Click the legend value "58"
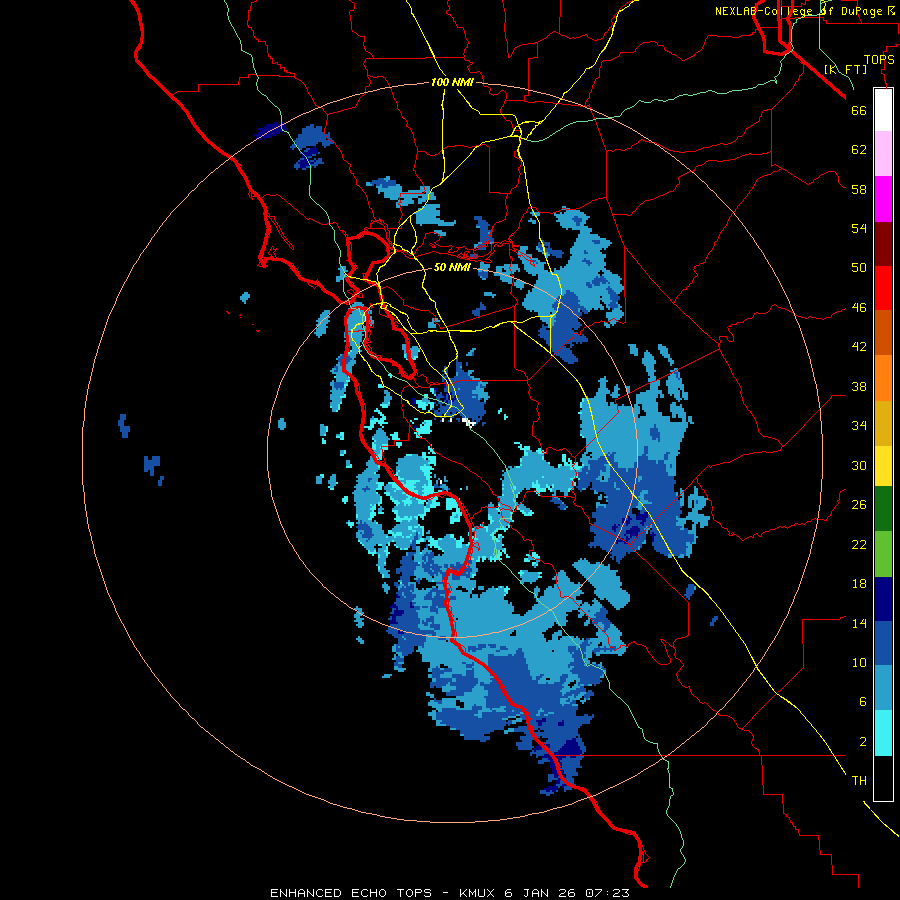The width and height of the screenshot is (900, 900). tap(859, 189)
